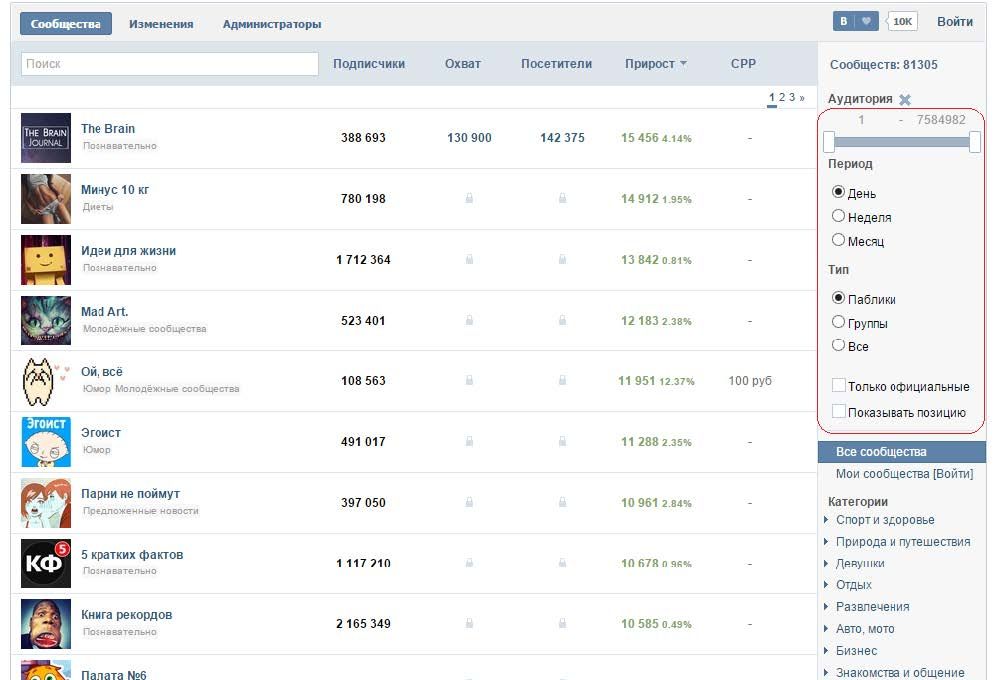Enable the Только официальные checkbox
The image size is (994, 680).
pos(839,385)
